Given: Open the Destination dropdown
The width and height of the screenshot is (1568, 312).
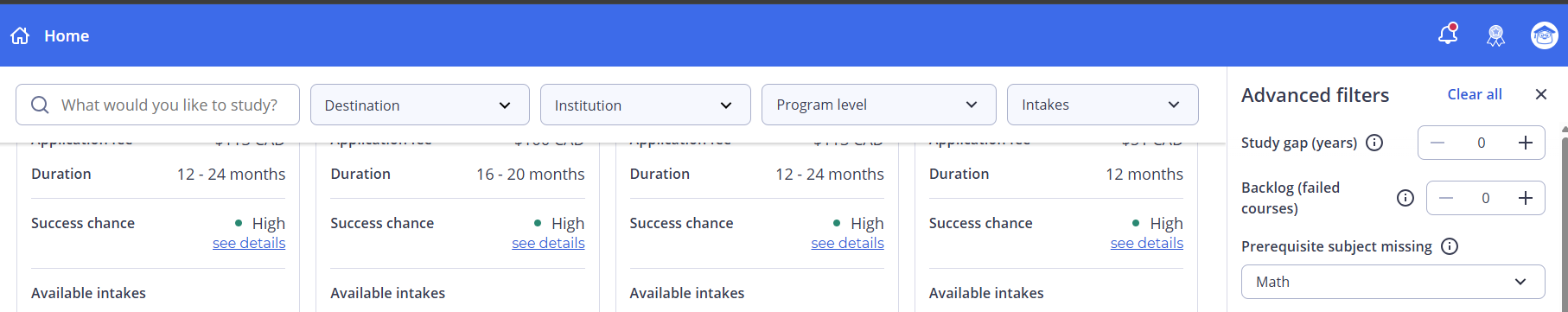Looking at the screenshot, I should click(x=420, y=105).
